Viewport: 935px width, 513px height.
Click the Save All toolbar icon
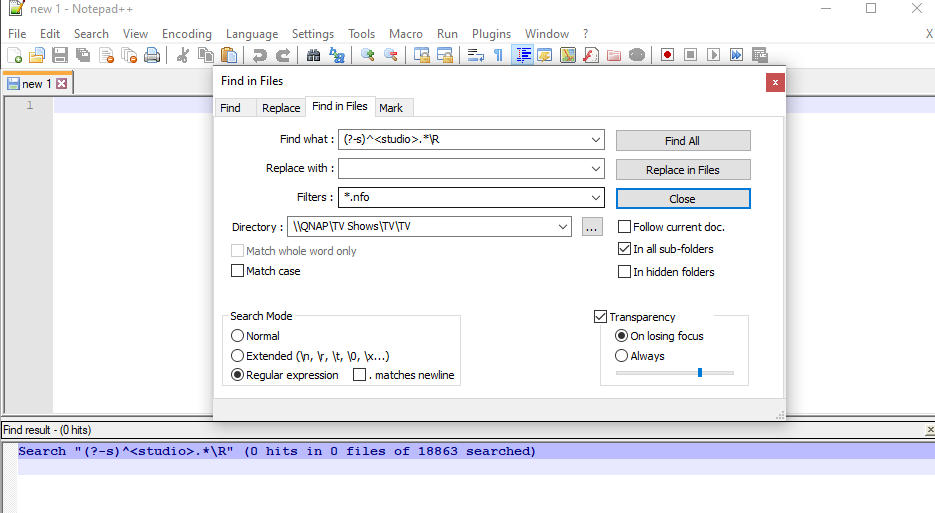[83, 55]
